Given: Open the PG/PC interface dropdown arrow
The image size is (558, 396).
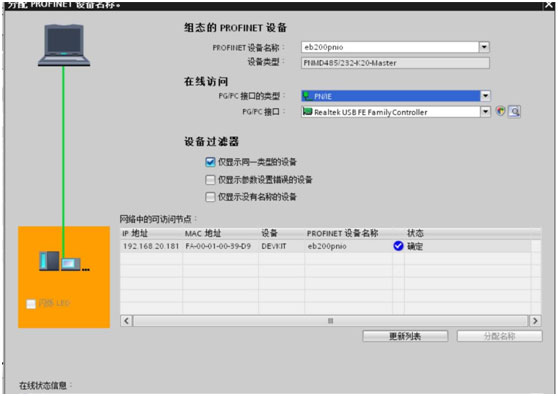Looking at the screenshot, I should click(485, 112).
